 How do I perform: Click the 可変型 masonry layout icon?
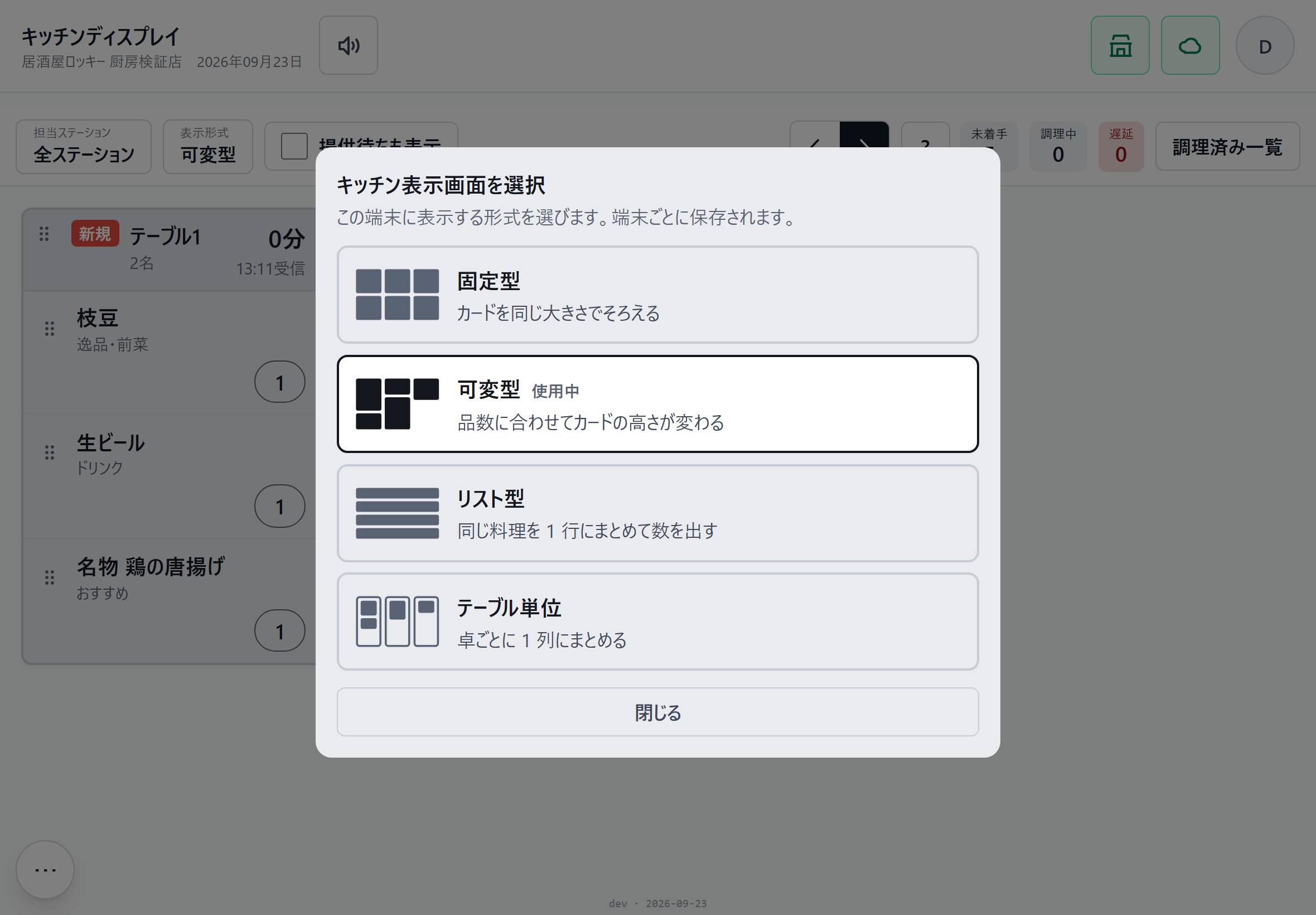397,403
